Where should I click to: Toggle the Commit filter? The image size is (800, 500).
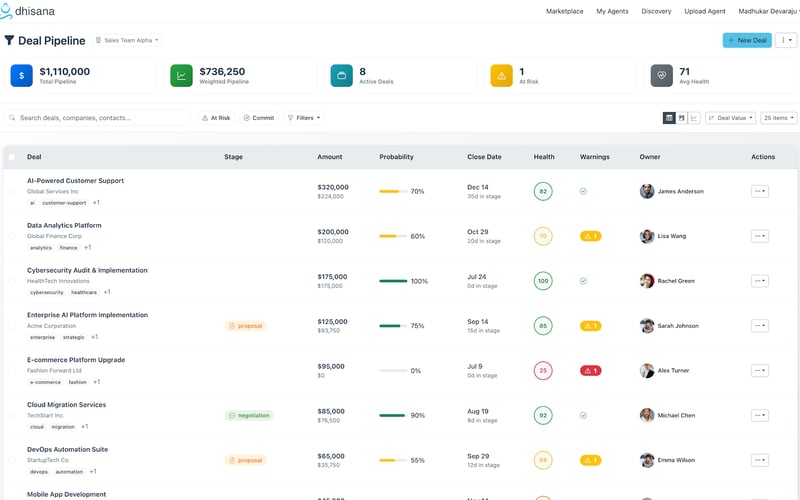(259, 118)
